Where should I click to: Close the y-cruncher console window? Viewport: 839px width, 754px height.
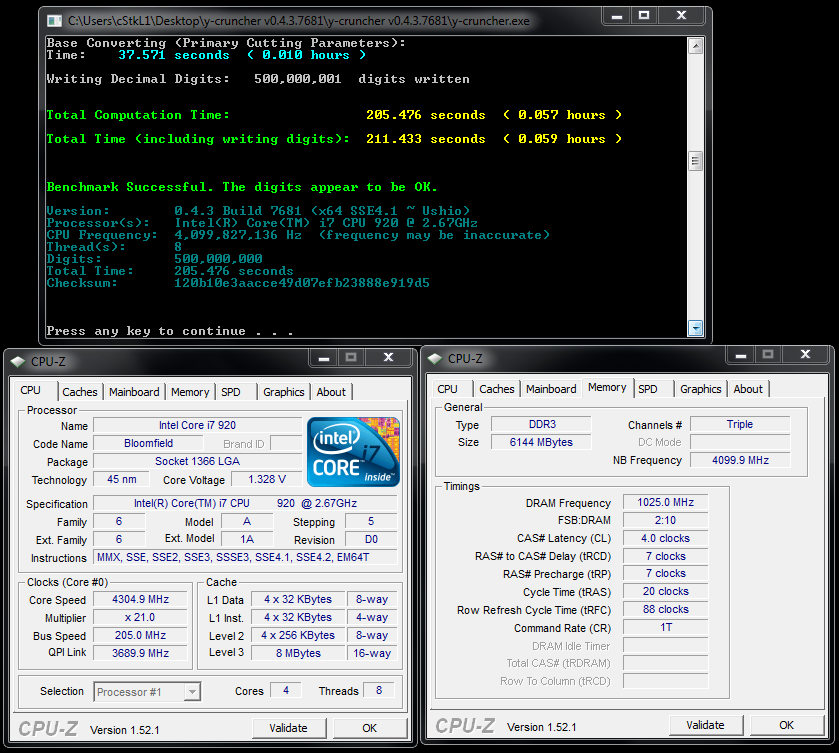[x=679, y=17]
